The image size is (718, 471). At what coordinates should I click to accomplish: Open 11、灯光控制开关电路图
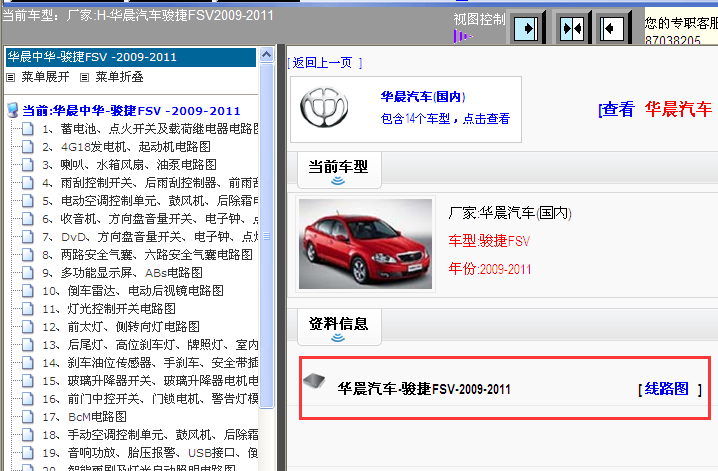coord(109,309)
